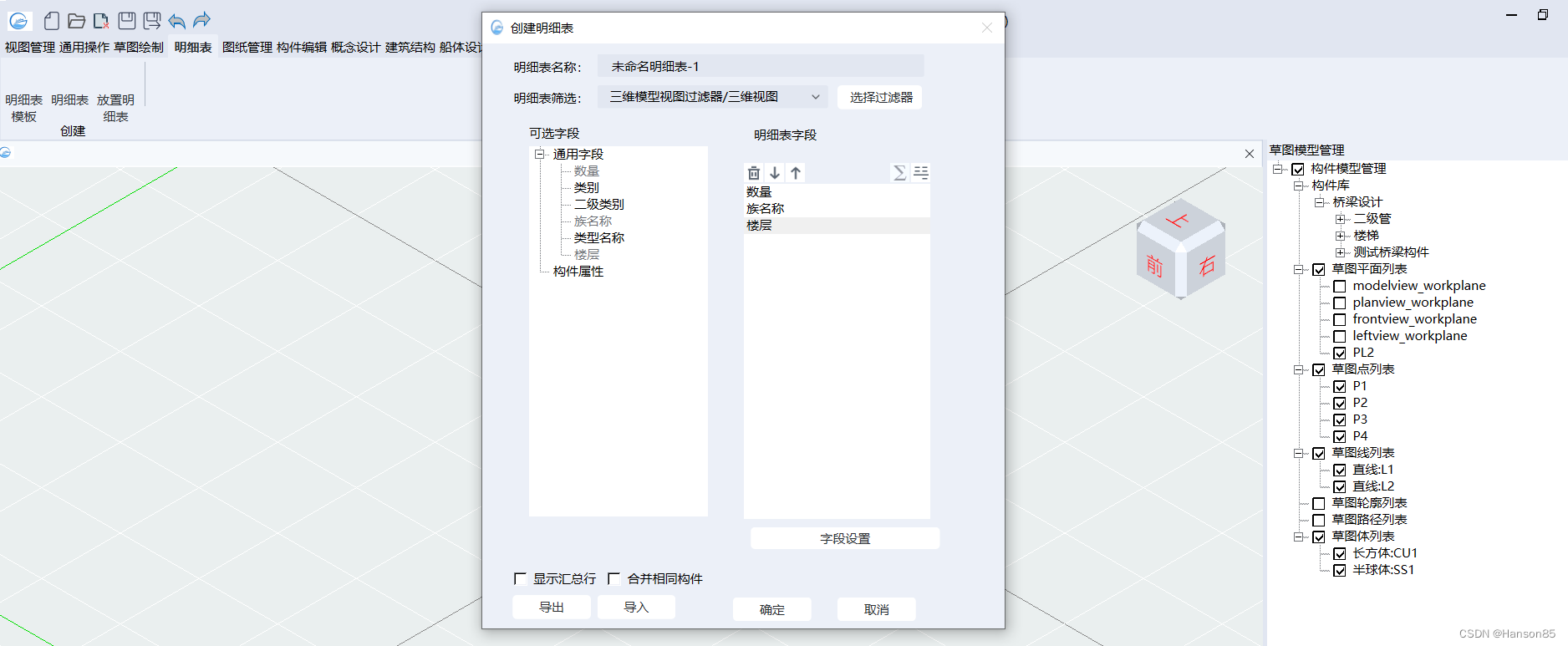
Task: Open the 草图绘制 ribbon tab
Action: (139, 48)
